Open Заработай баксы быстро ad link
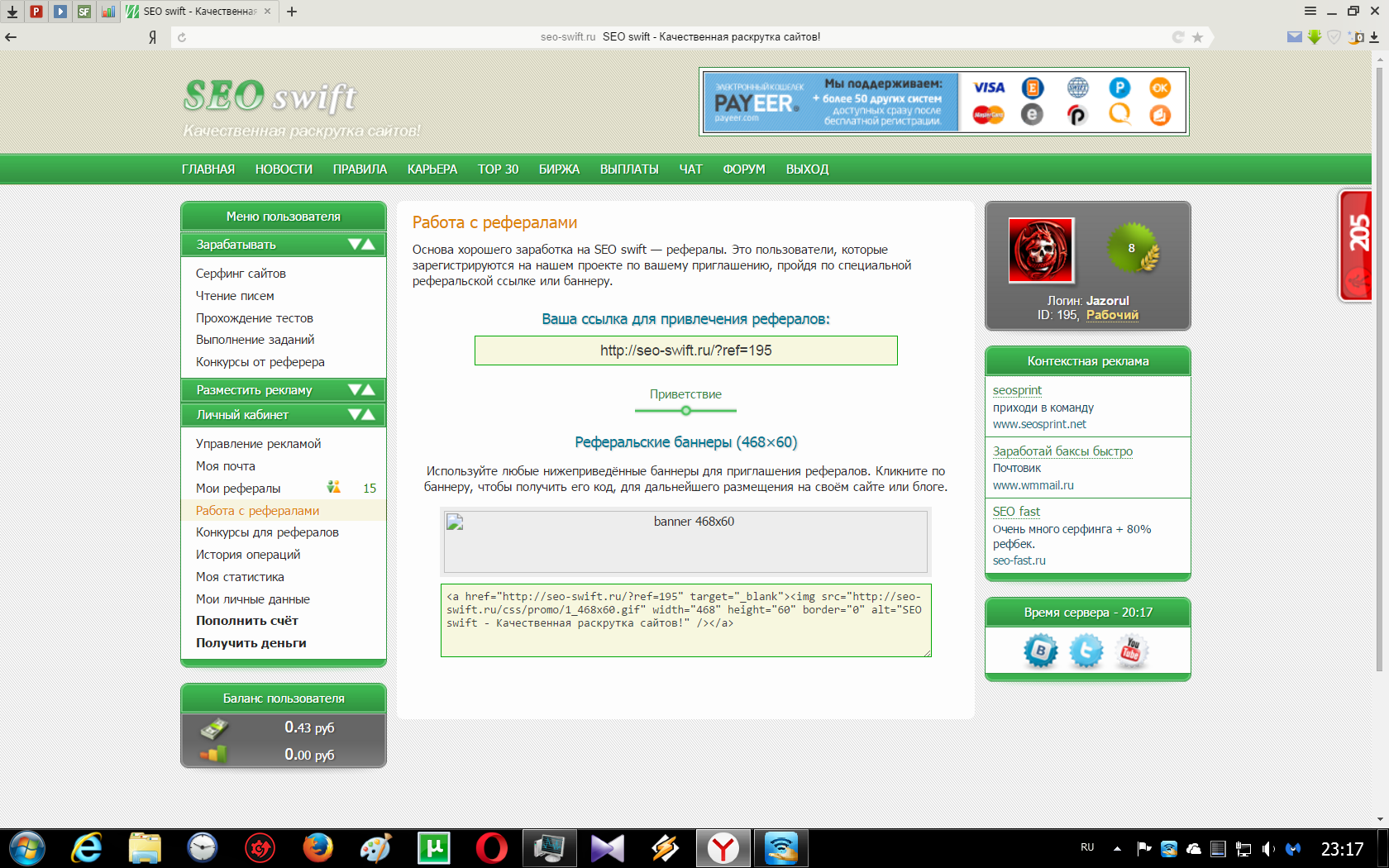 [x=1062, y=451]
